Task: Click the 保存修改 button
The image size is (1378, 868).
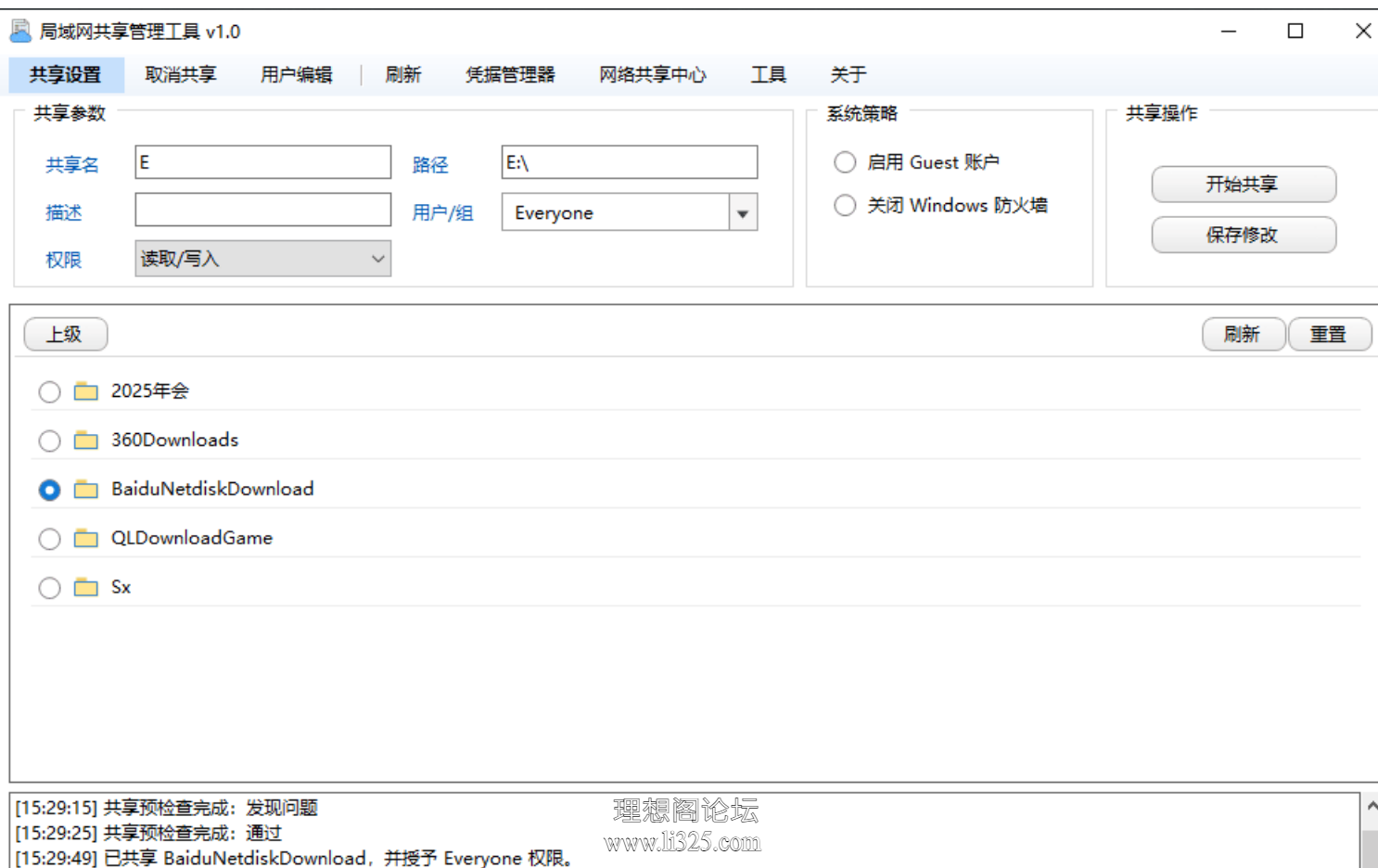Action: coord(1244,235)
